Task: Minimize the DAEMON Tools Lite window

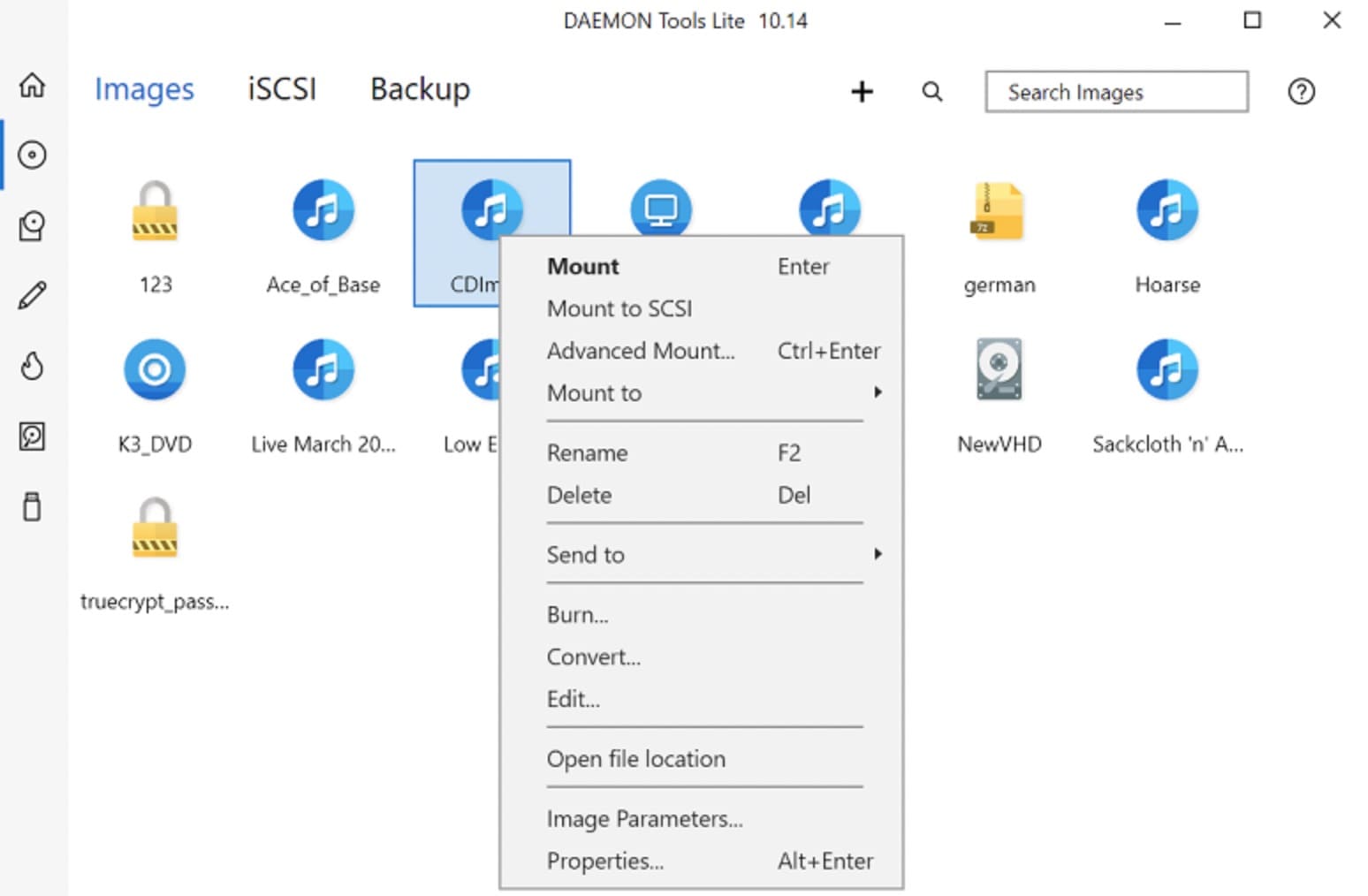Action: [1173, 21]
